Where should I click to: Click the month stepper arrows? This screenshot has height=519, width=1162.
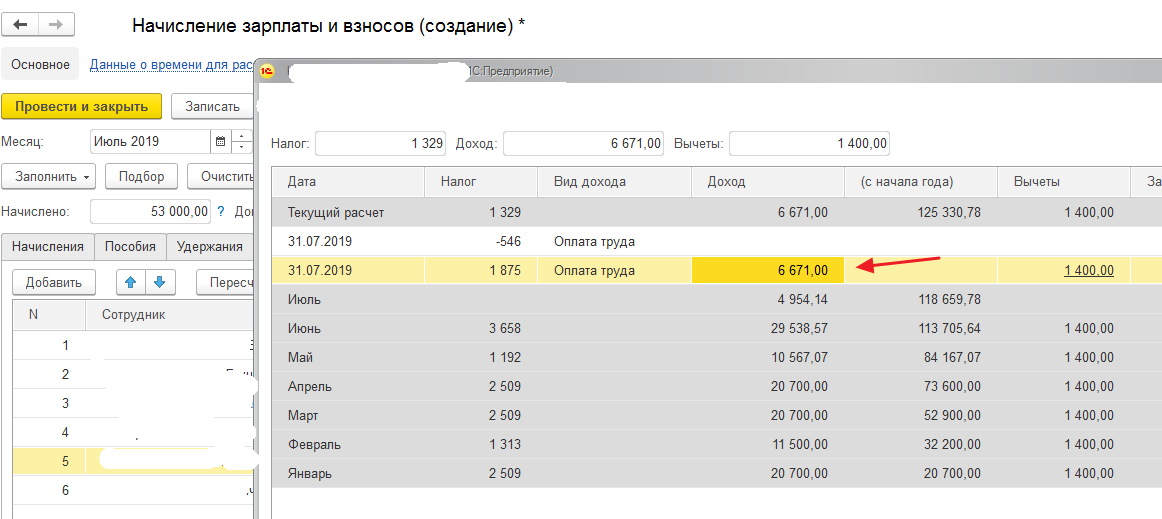coord(242,141)
